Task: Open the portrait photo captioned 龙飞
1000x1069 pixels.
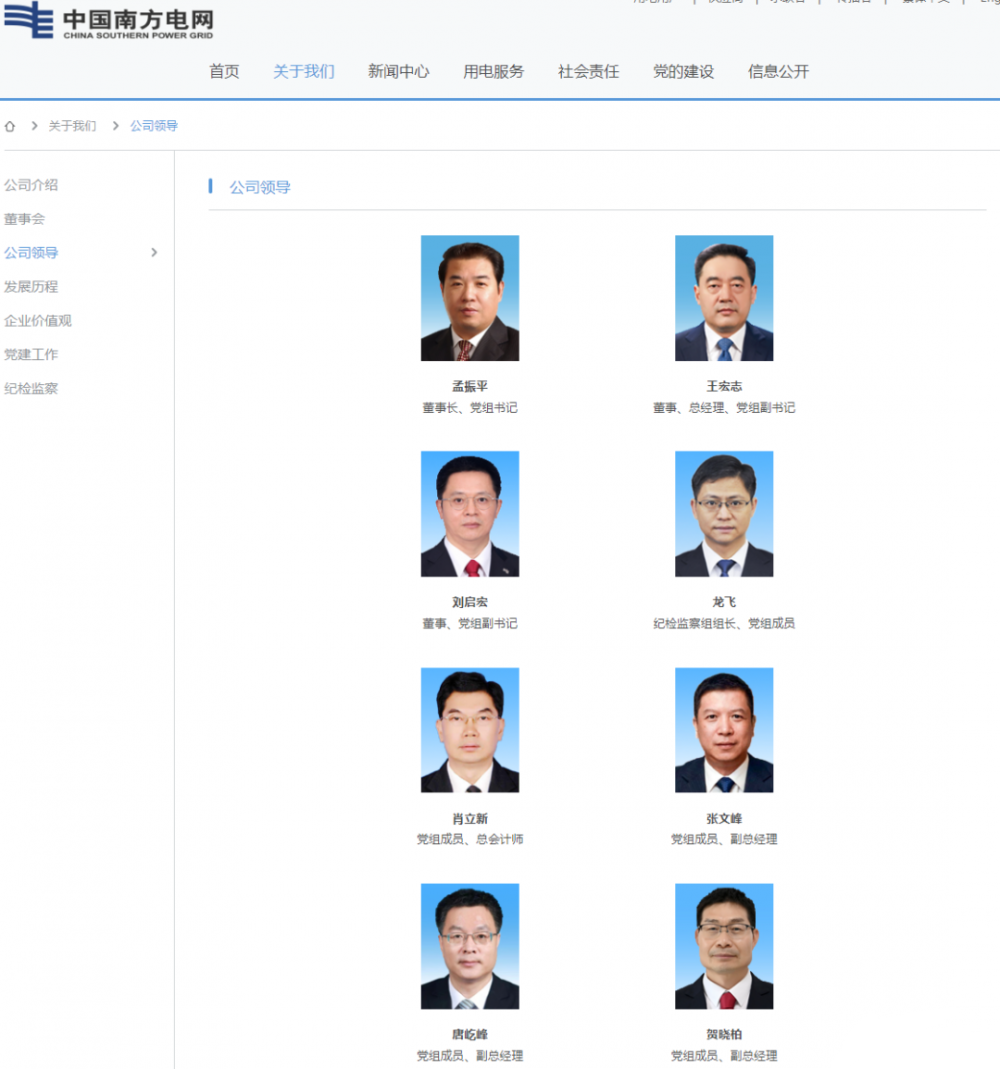Action: 723,514
